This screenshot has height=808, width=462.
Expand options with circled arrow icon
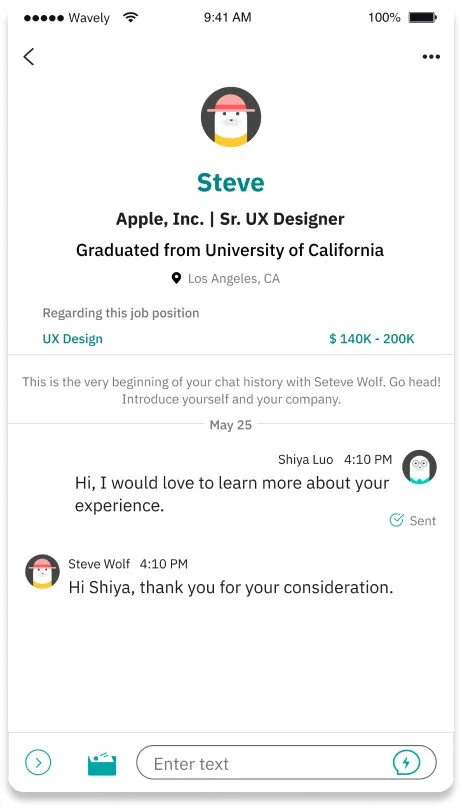[x=38, y=762]
